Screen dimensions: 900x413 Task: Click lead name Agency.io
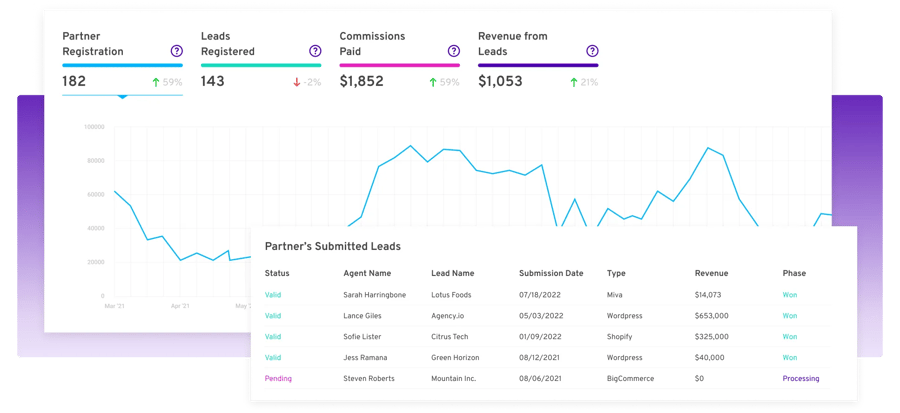click(x=449, y=316)
